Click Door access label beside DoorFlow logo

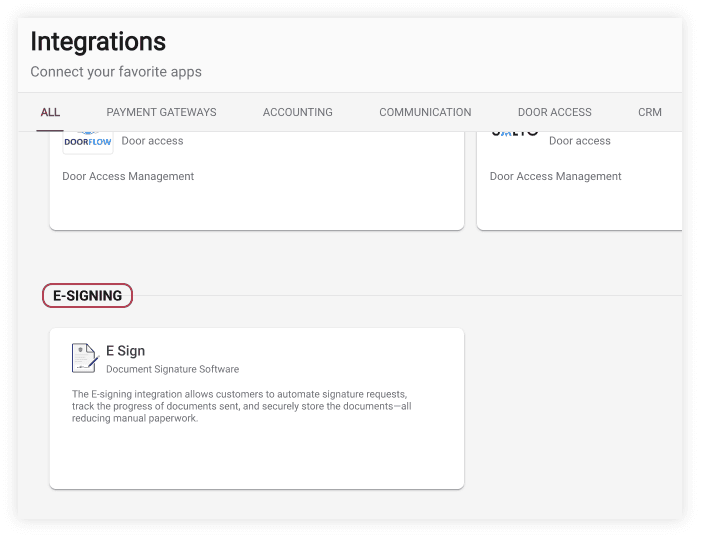[152, 141]
